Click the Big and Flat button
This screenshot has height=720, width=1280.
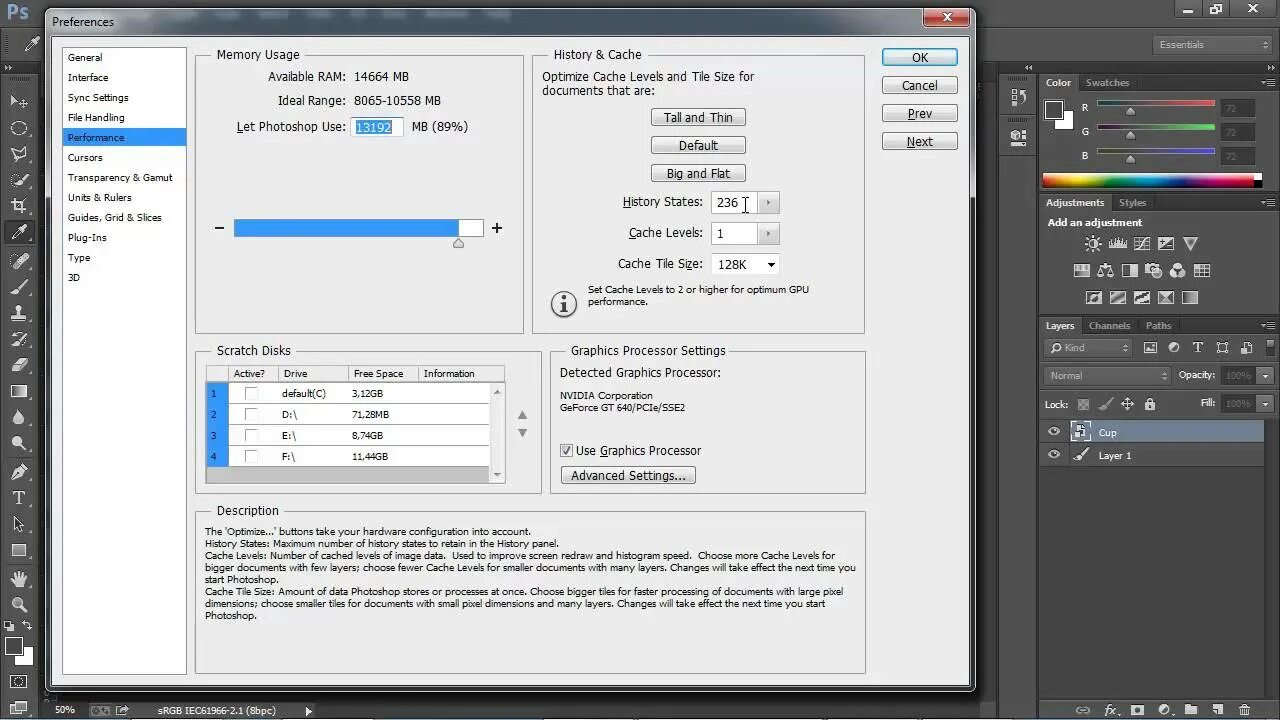click(698, 174)
